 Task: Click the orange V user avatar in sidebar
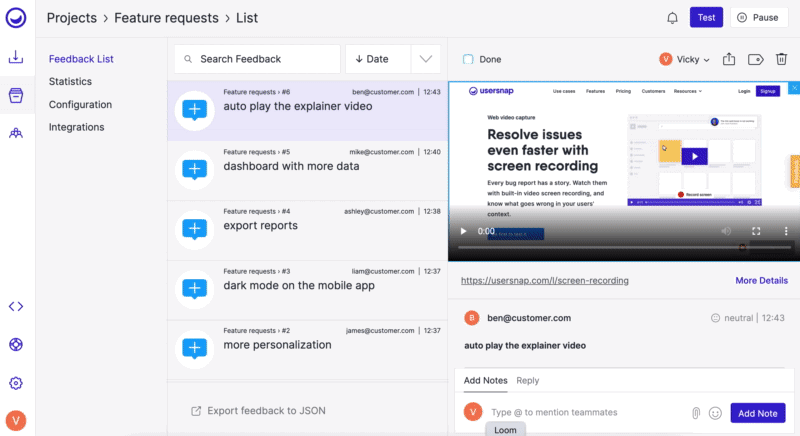point(16,421)
